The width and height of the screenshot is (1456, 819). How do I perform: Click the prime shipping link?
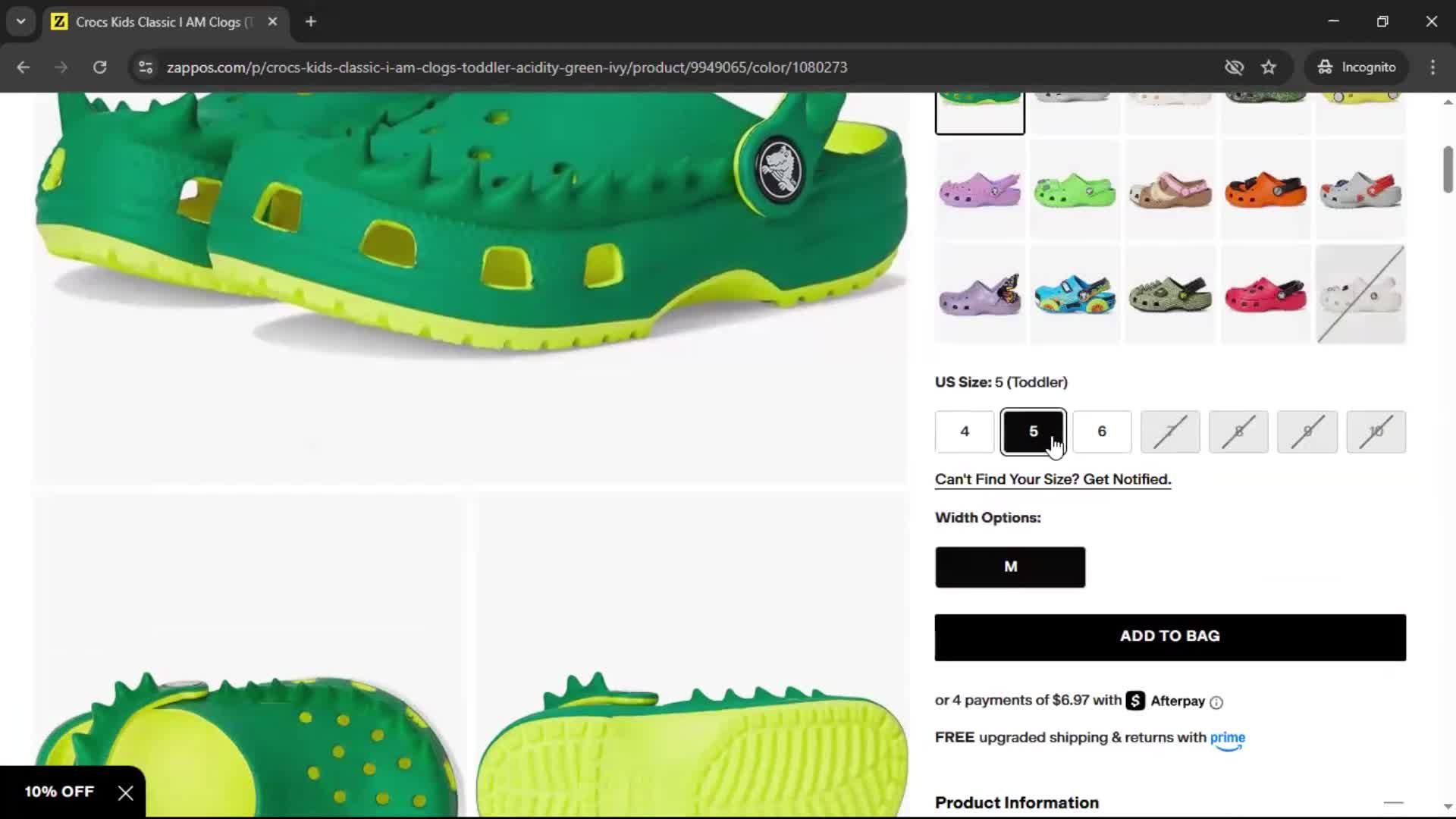coord(1228,739)
